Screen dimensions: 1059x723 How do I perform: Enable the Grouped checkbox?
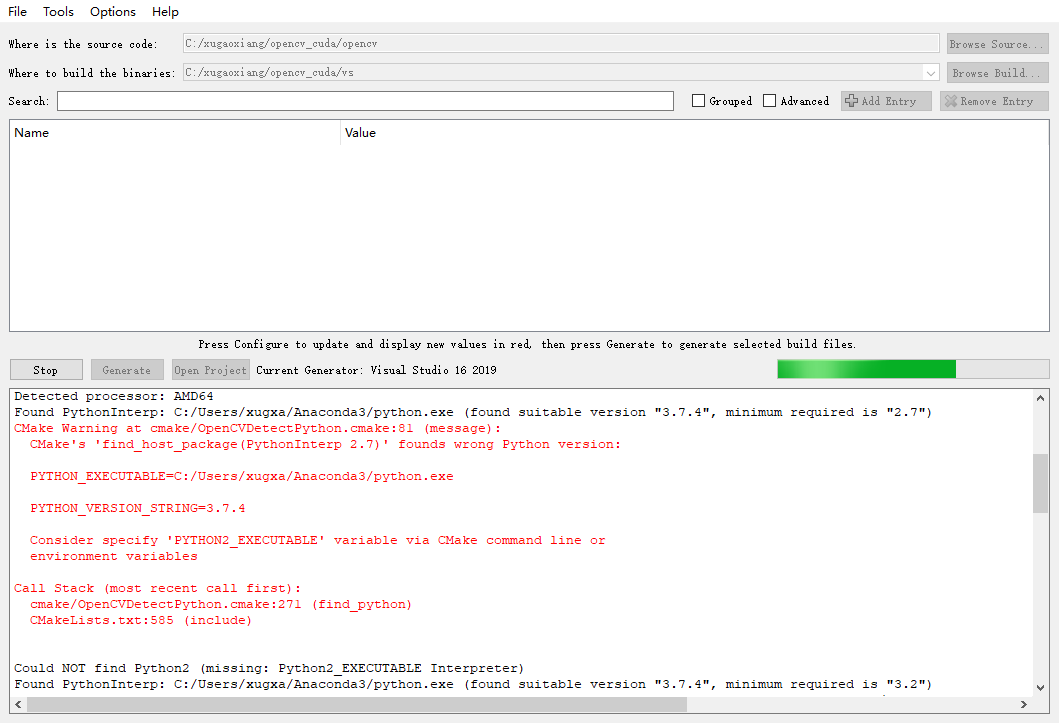(x=698, y=101)
